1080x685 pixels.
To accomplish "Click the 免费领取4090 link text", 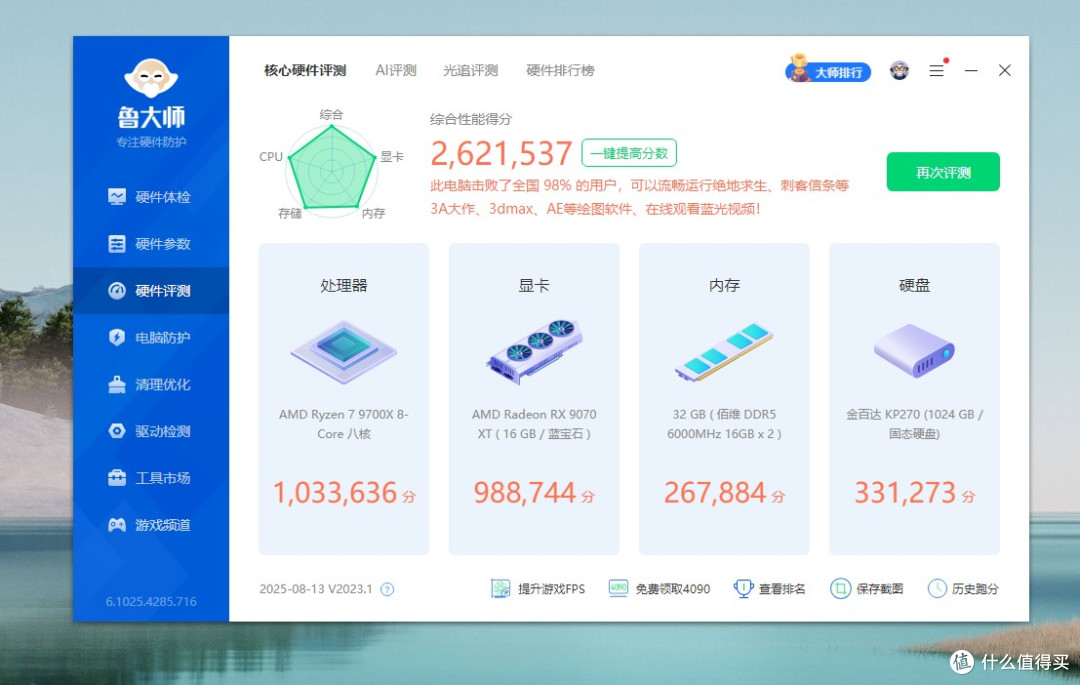I will point(673,589).
